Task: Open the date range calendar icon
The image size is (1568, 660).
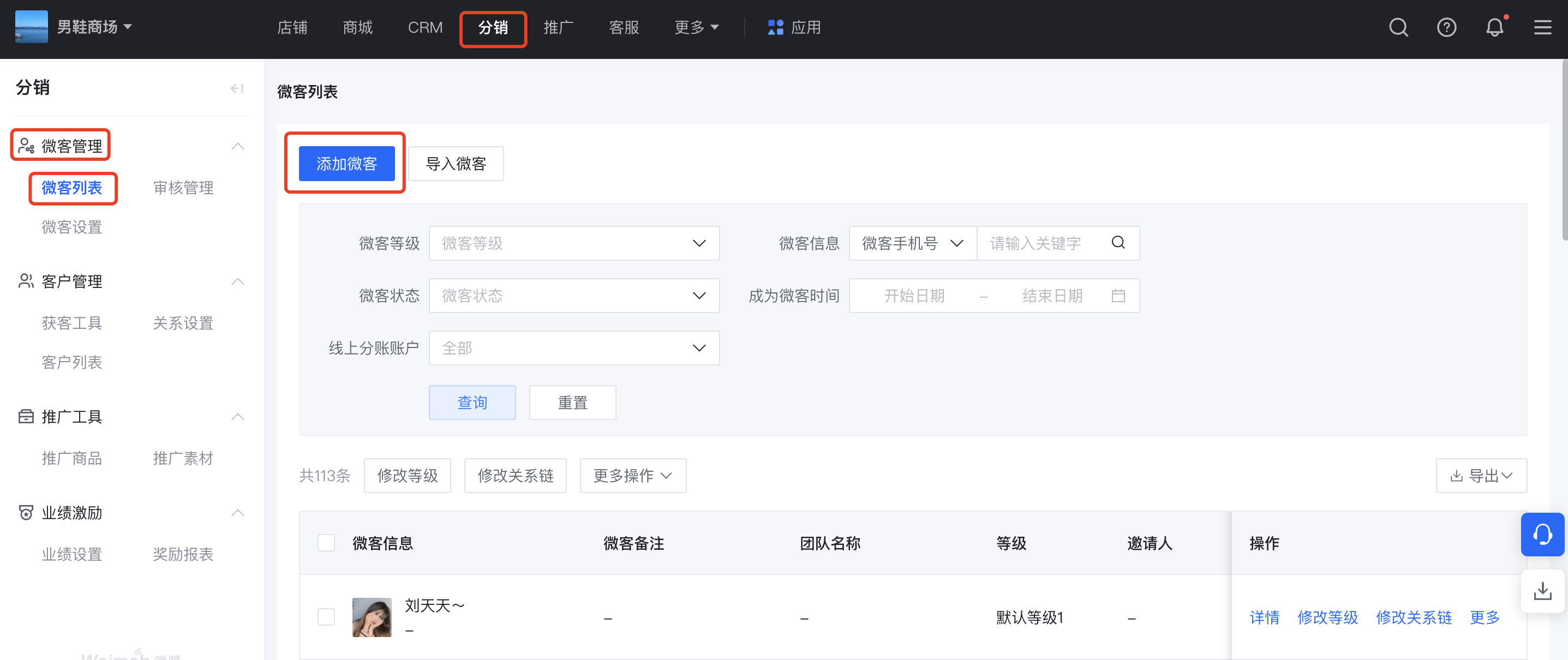Action: pos(1118,296)
